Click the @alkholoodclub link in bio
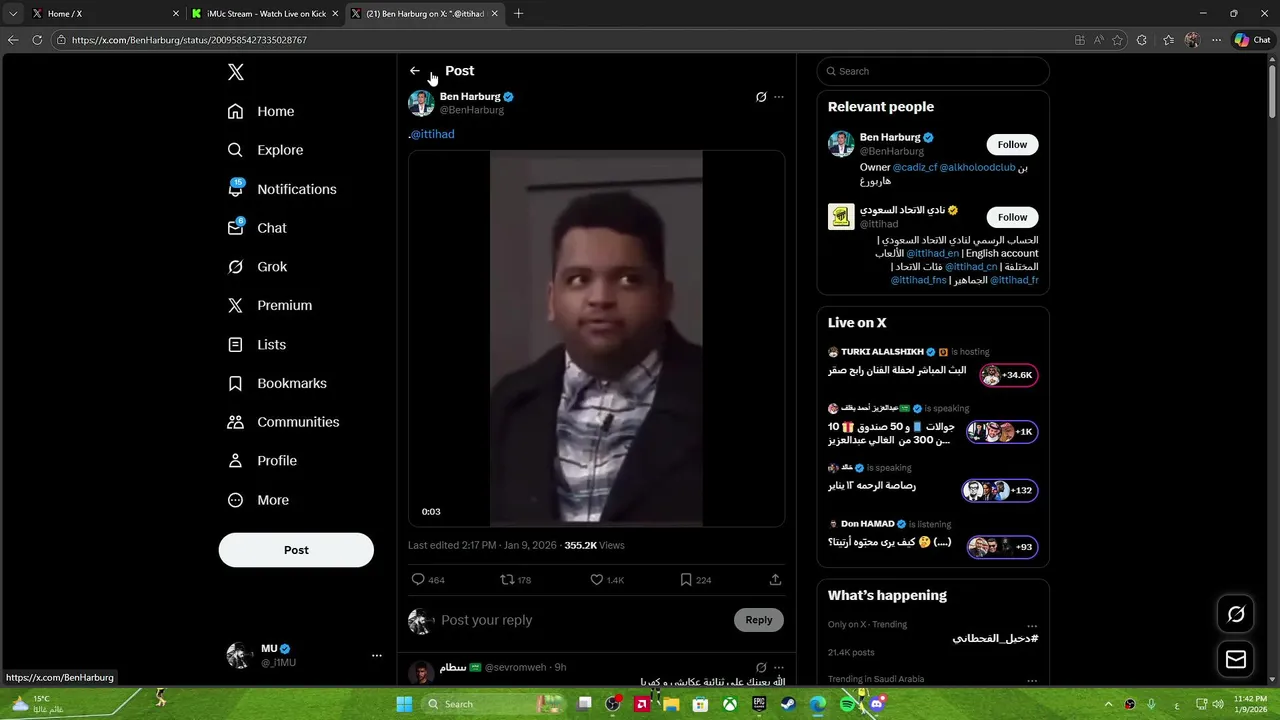This screenshot has height=720, width=1280. pos(977,168)
